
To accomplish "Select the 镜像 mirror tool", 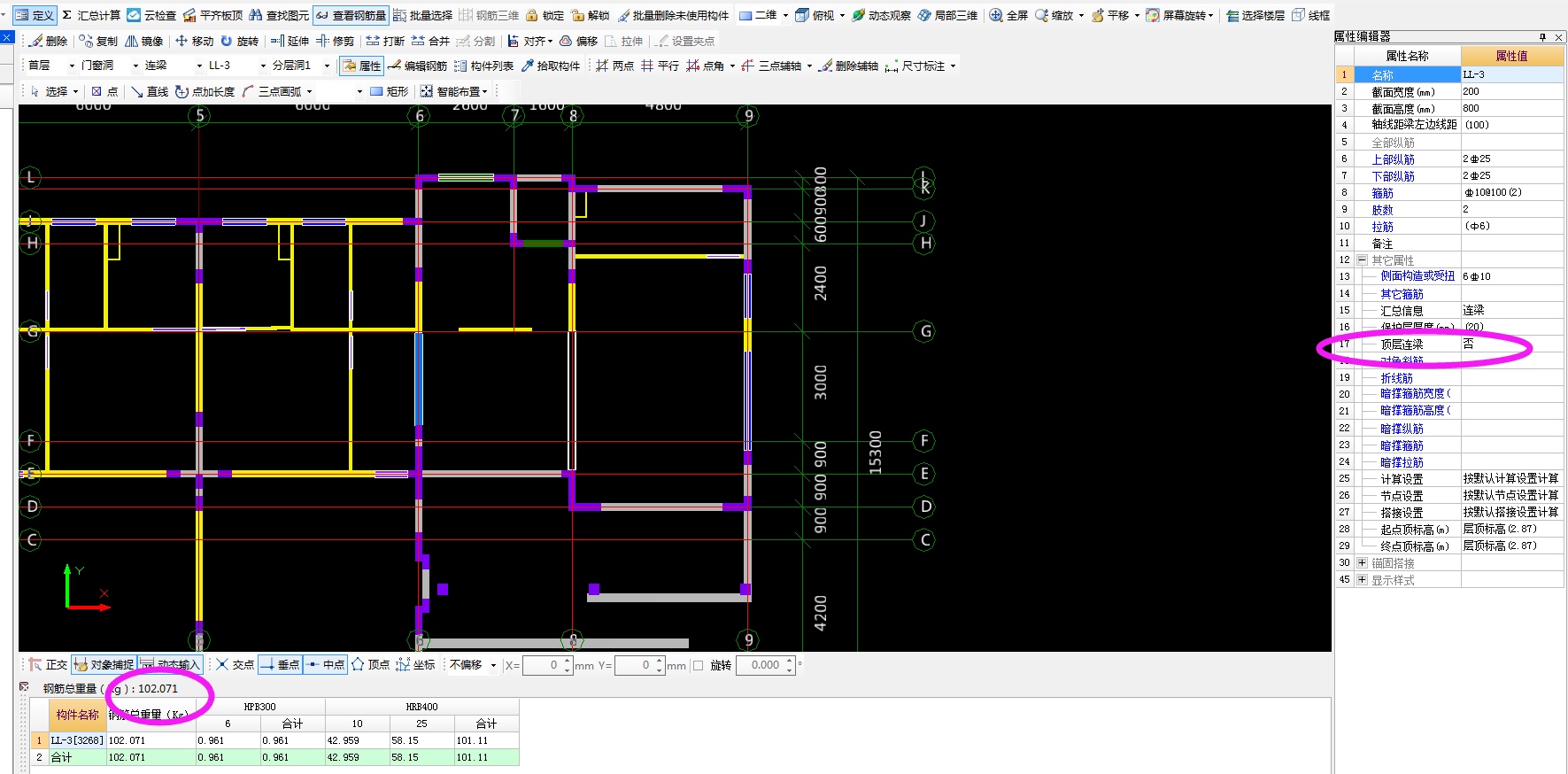I will point(143,41).
